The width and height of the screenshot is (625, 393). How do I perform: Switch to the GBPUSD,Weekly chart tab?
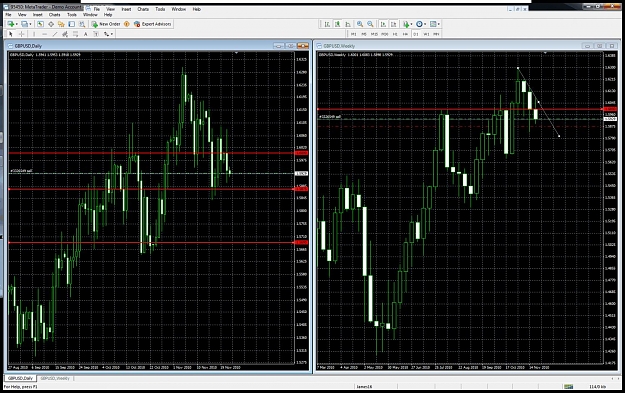tap(55, 378)
